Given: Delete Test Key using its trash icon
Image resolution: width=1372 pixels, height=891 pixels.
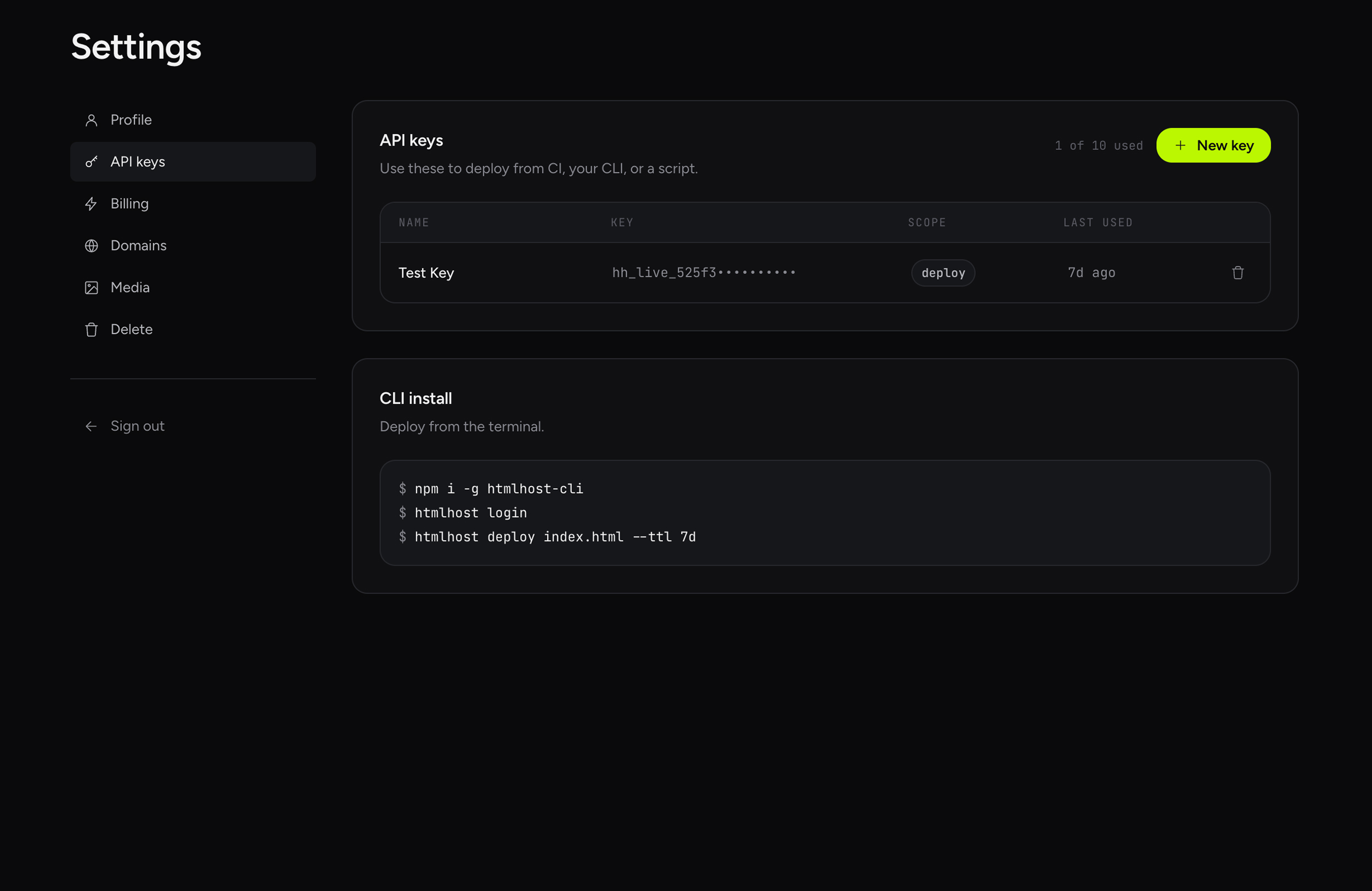Looking at the screenshot, I should tap(1238, 273).
